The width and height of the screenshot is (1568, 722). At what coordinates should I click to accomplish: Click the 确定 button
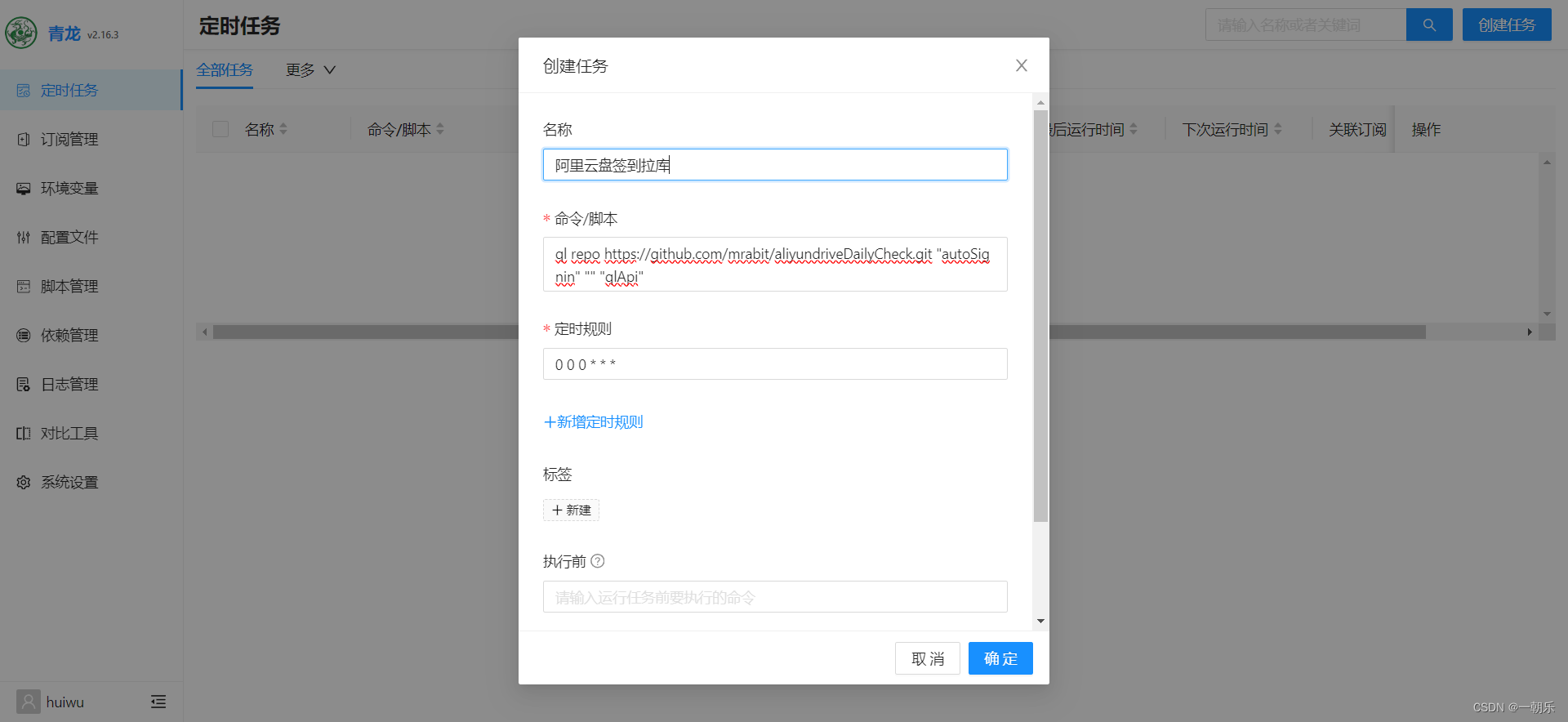[x=1000, y=658]
